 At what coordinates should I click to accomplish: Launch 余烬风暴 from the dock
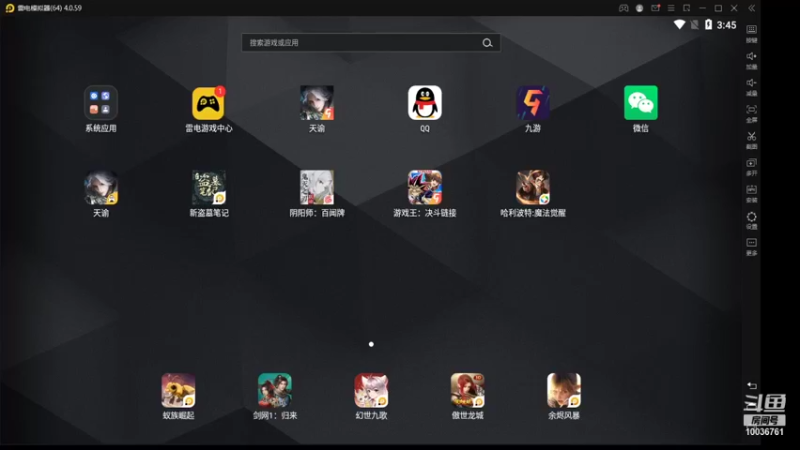tap(564, 390)
